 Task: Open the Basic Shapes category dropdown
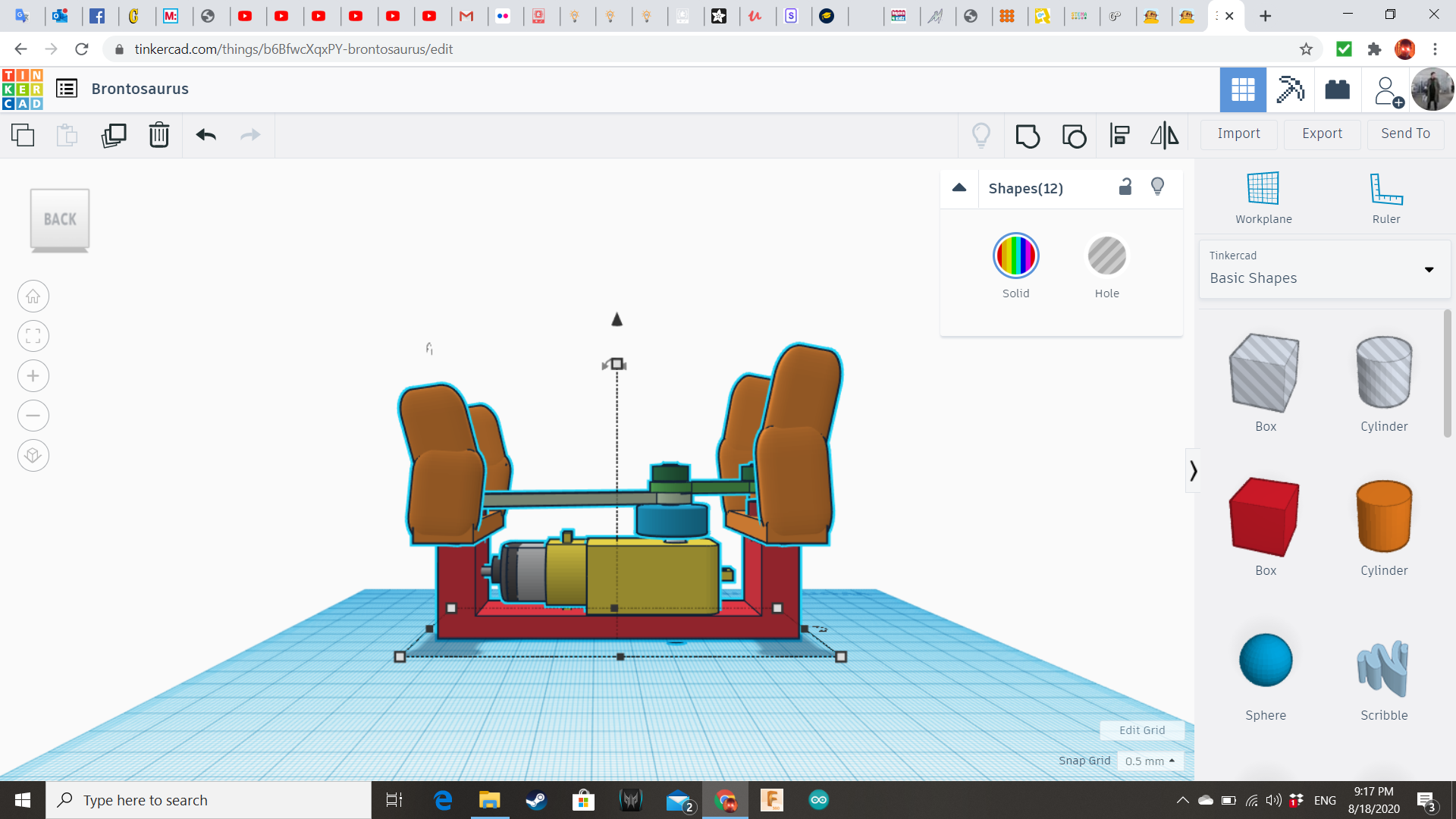1324,269
